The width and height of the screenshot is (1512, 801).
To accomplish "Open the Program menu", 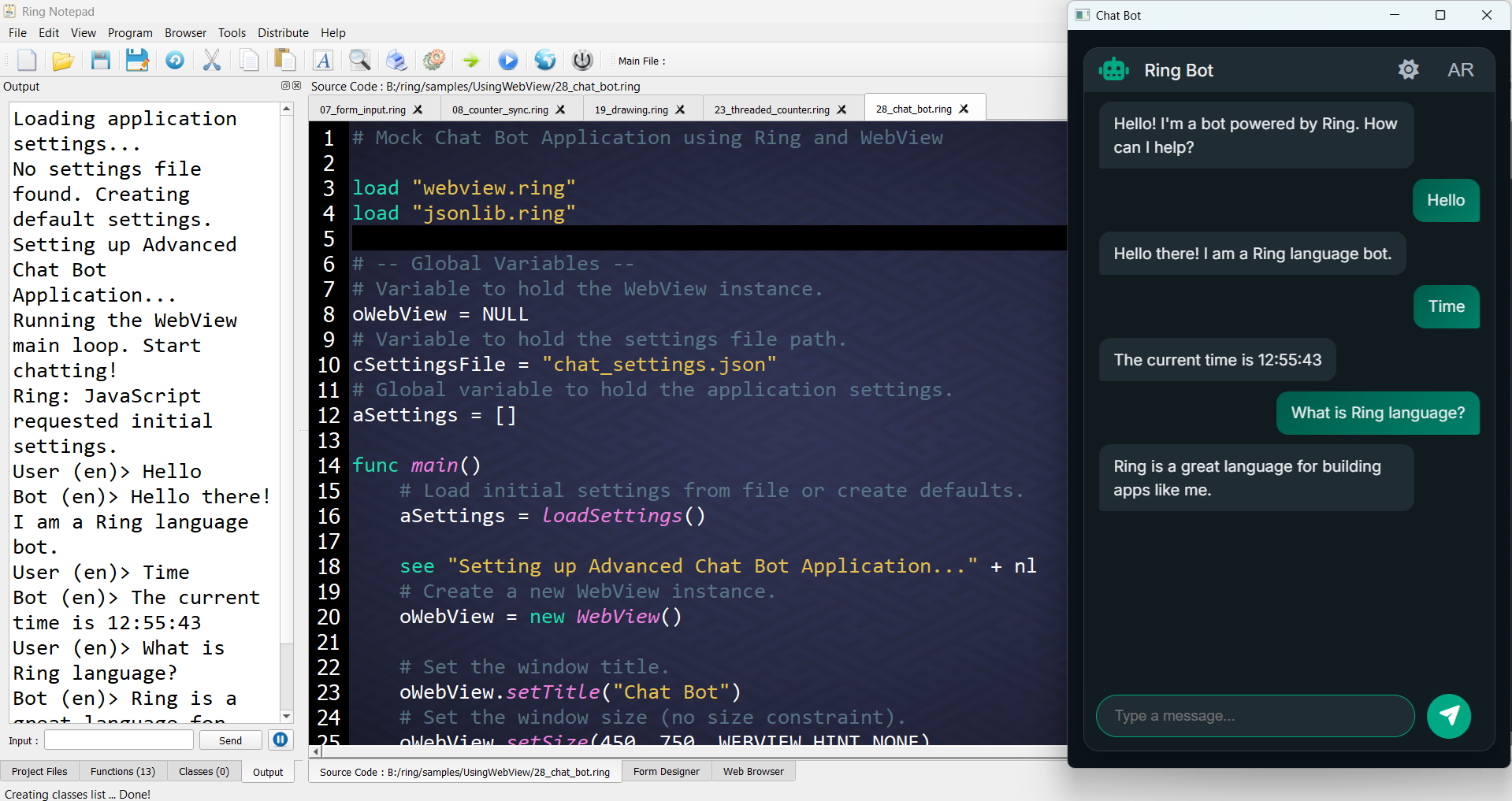I will click(x=130, y=32).
